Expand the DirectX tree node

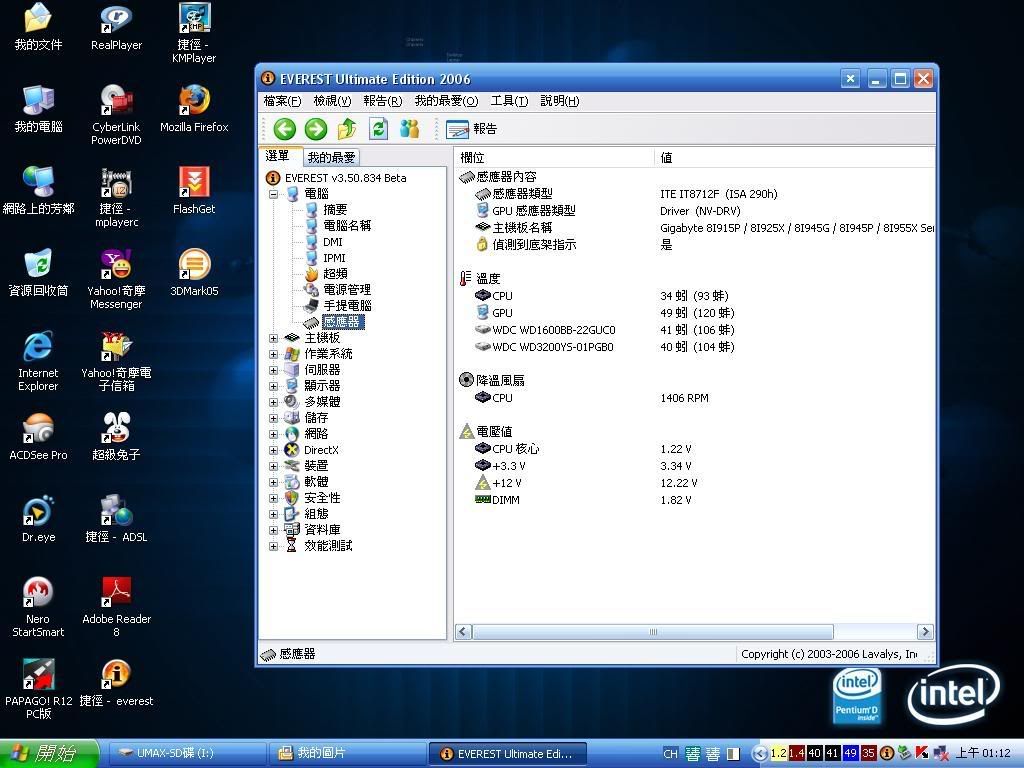tap(273, 450)
